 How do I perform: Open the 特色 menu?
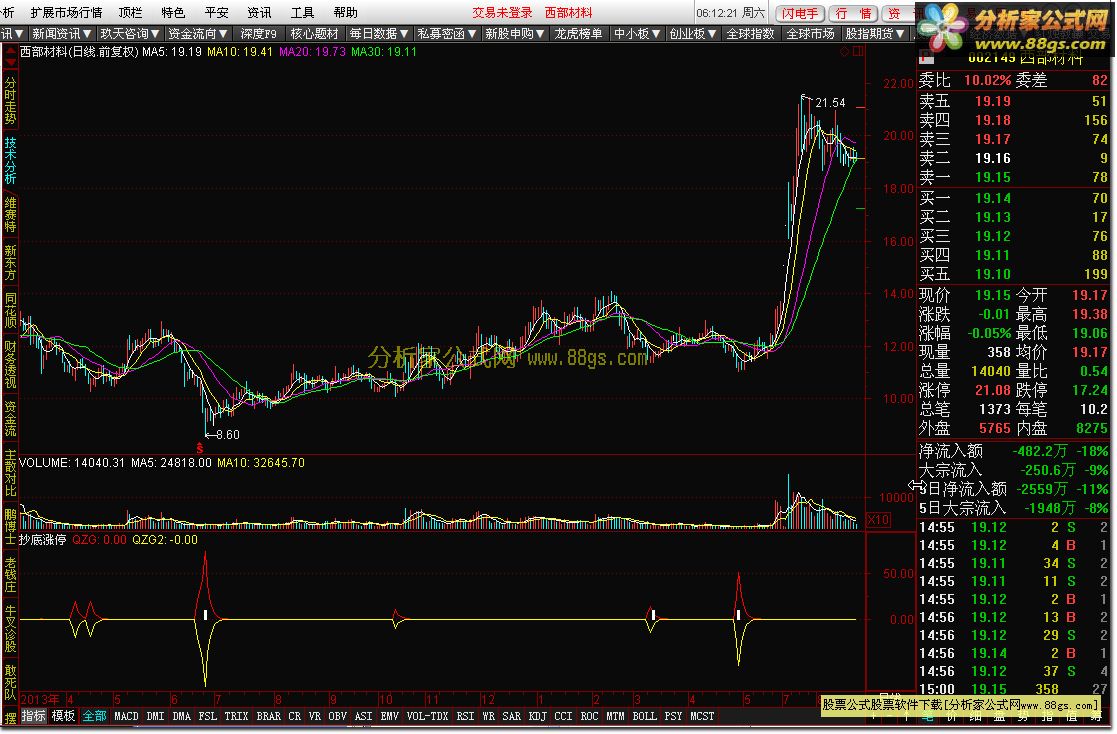click(x=173, y=12)
